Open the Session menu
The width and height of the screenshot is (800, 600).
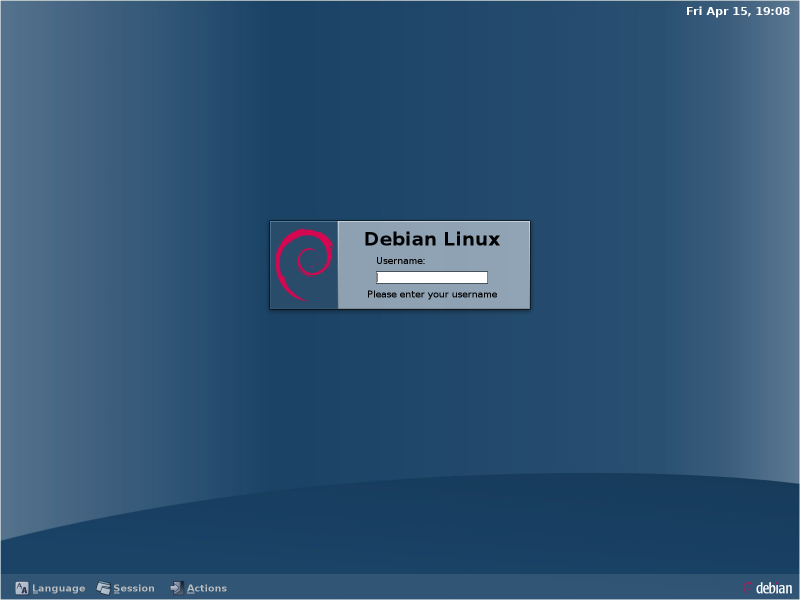(126, 588)
